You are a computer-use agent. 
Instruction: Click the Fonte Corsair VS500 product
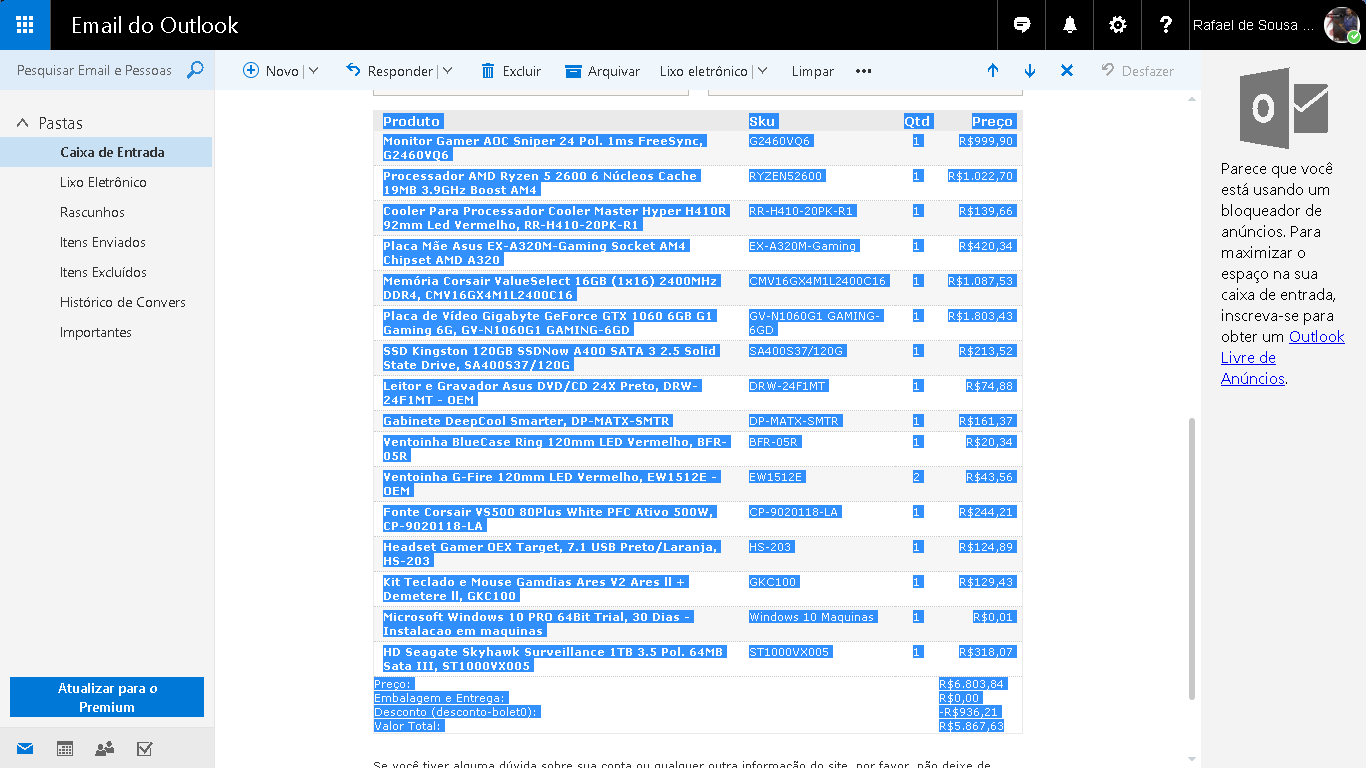(x=549, y=519)
